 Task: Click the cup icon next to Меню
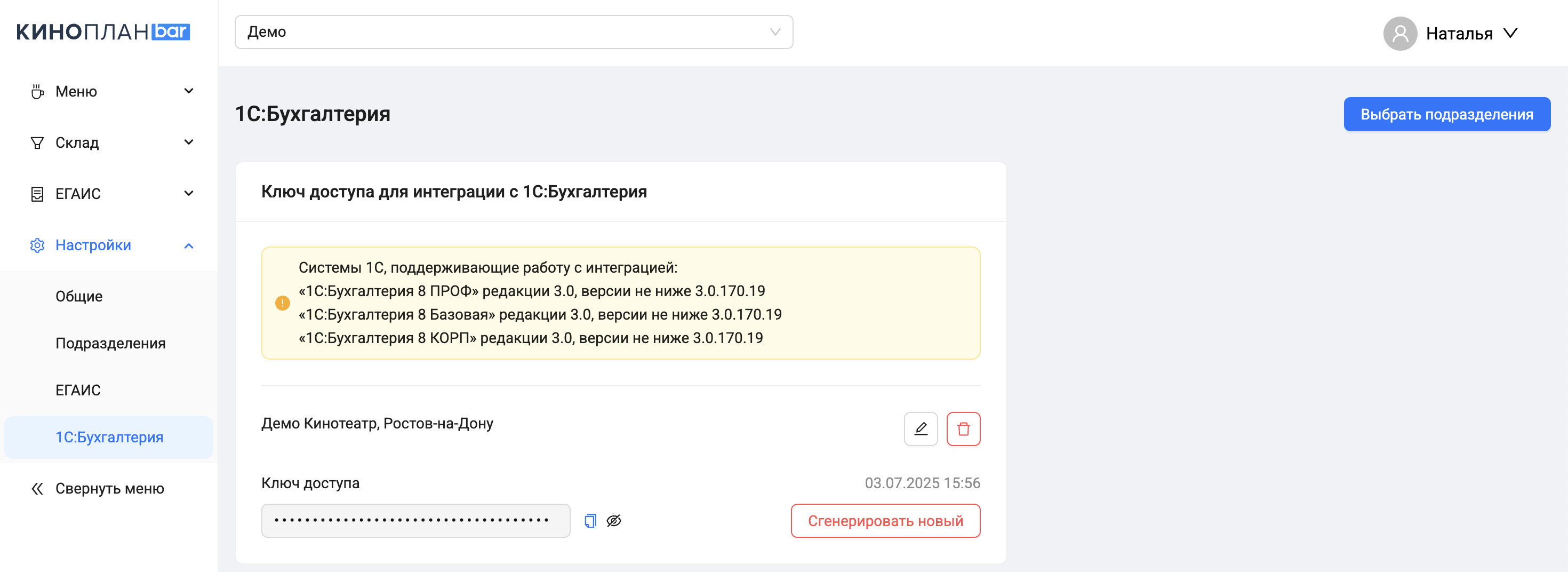tap(37, 91)
